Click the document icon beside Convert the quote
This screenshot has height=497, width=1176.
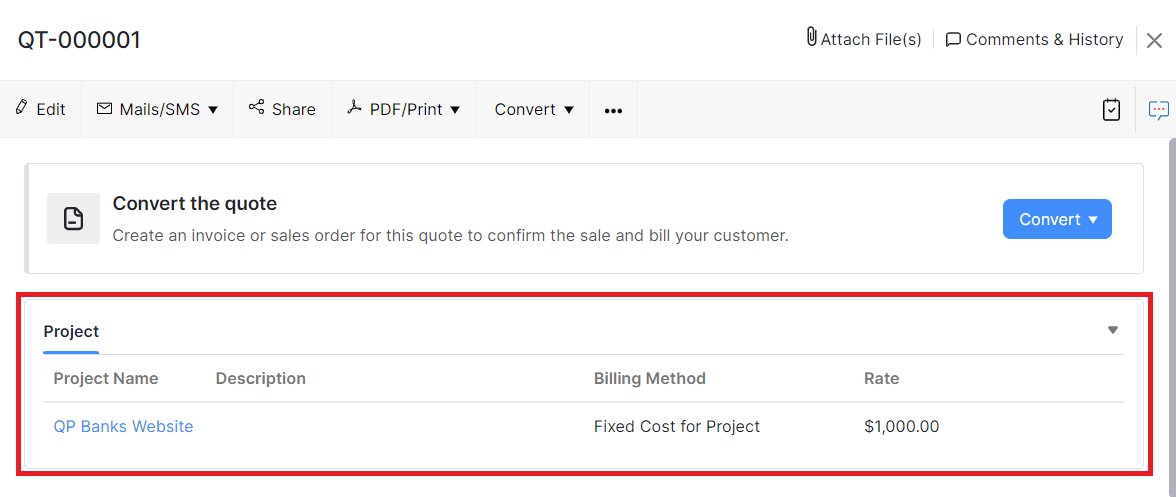pos(74,219)
